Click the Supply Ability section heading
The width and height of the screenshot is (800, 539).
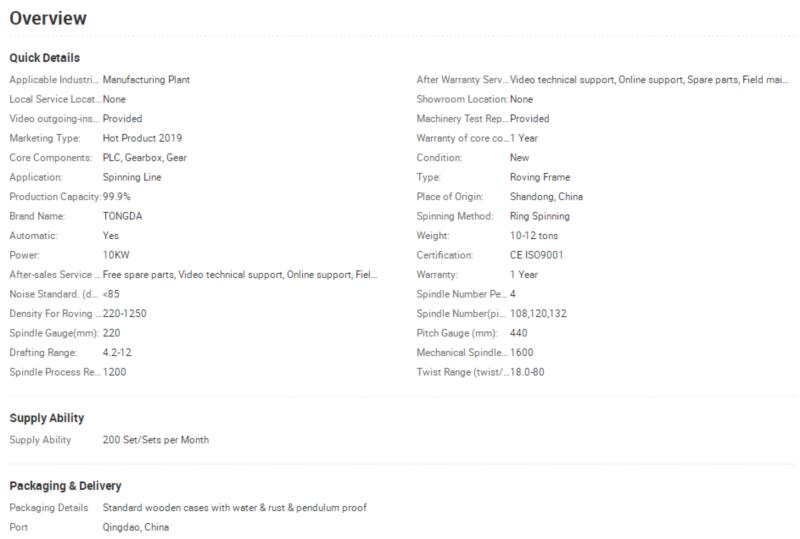pos(46,418)
